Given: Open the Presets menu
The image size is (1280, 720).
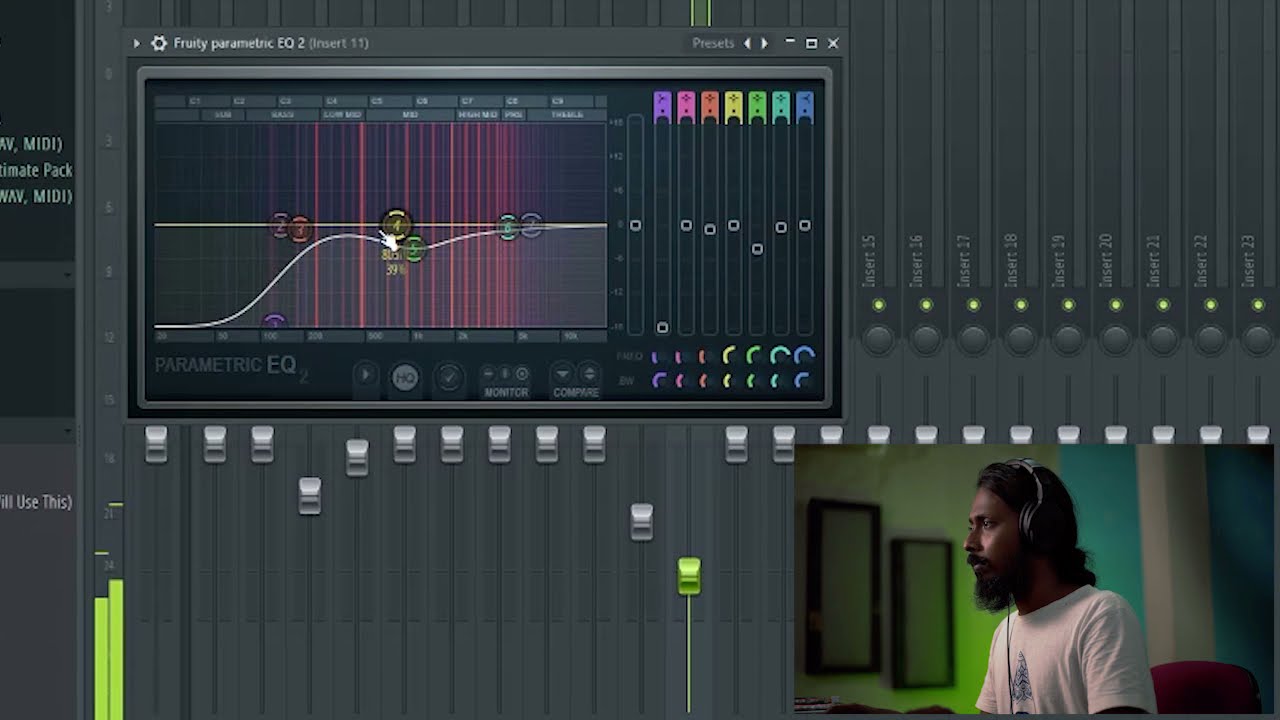Looking at the screenshot, I should click(713, 43).
